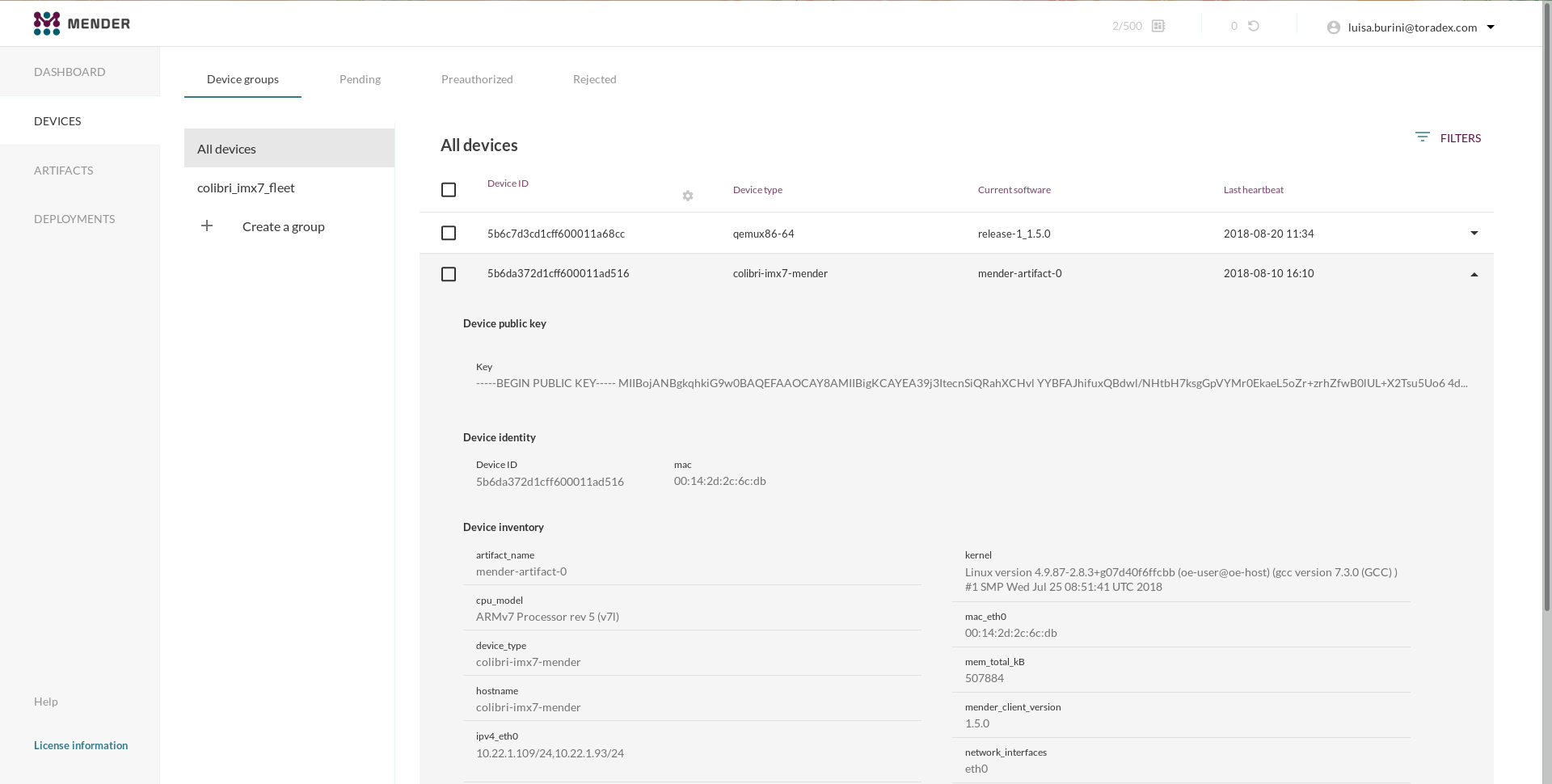Sort by Last heartbeat column header
This screenshot has height=784, width=1552.
[x=1254, y=190]
